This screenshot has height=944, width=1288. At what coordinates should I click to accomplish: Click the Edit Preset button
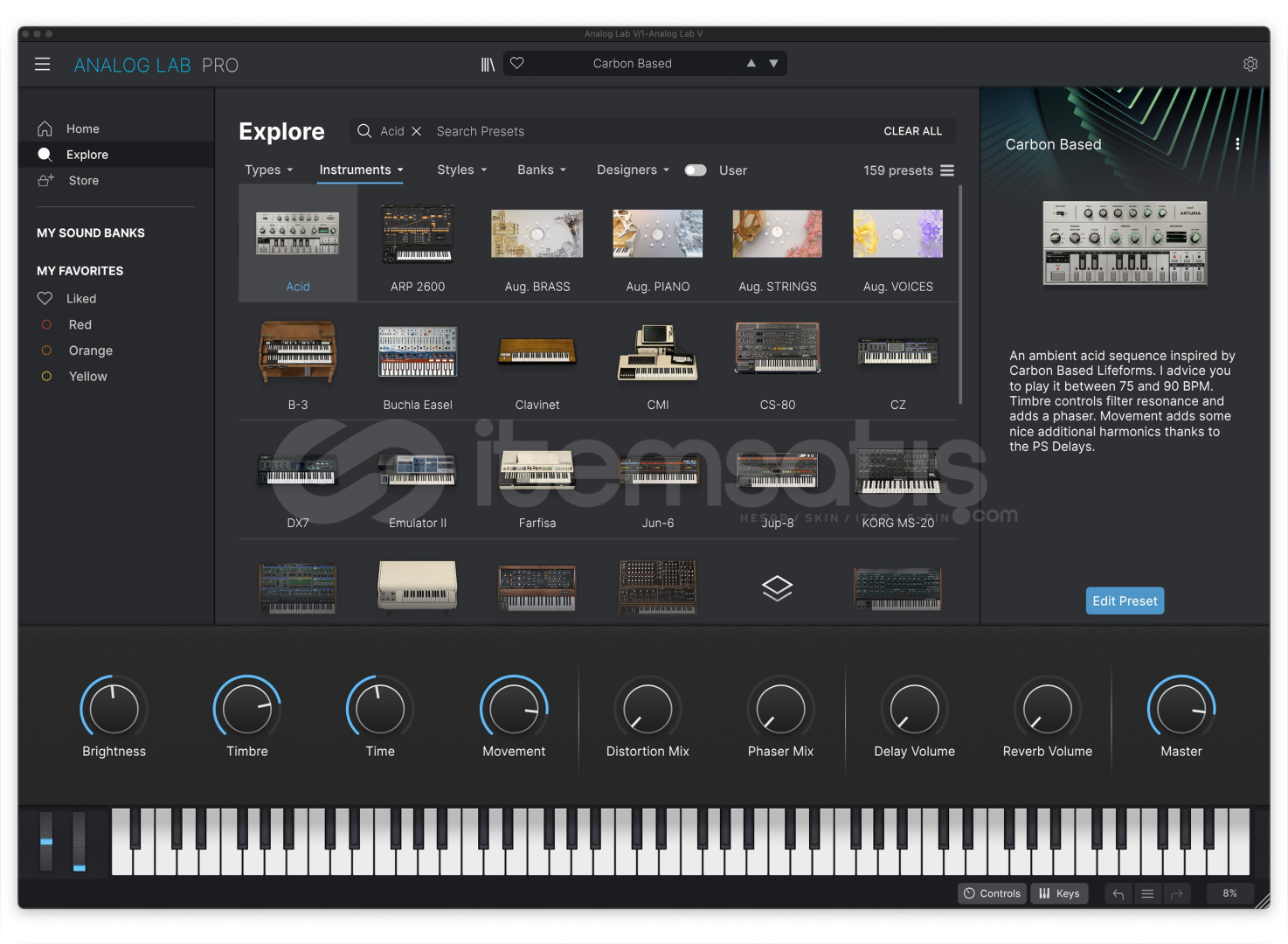[x=1125, y=600]
